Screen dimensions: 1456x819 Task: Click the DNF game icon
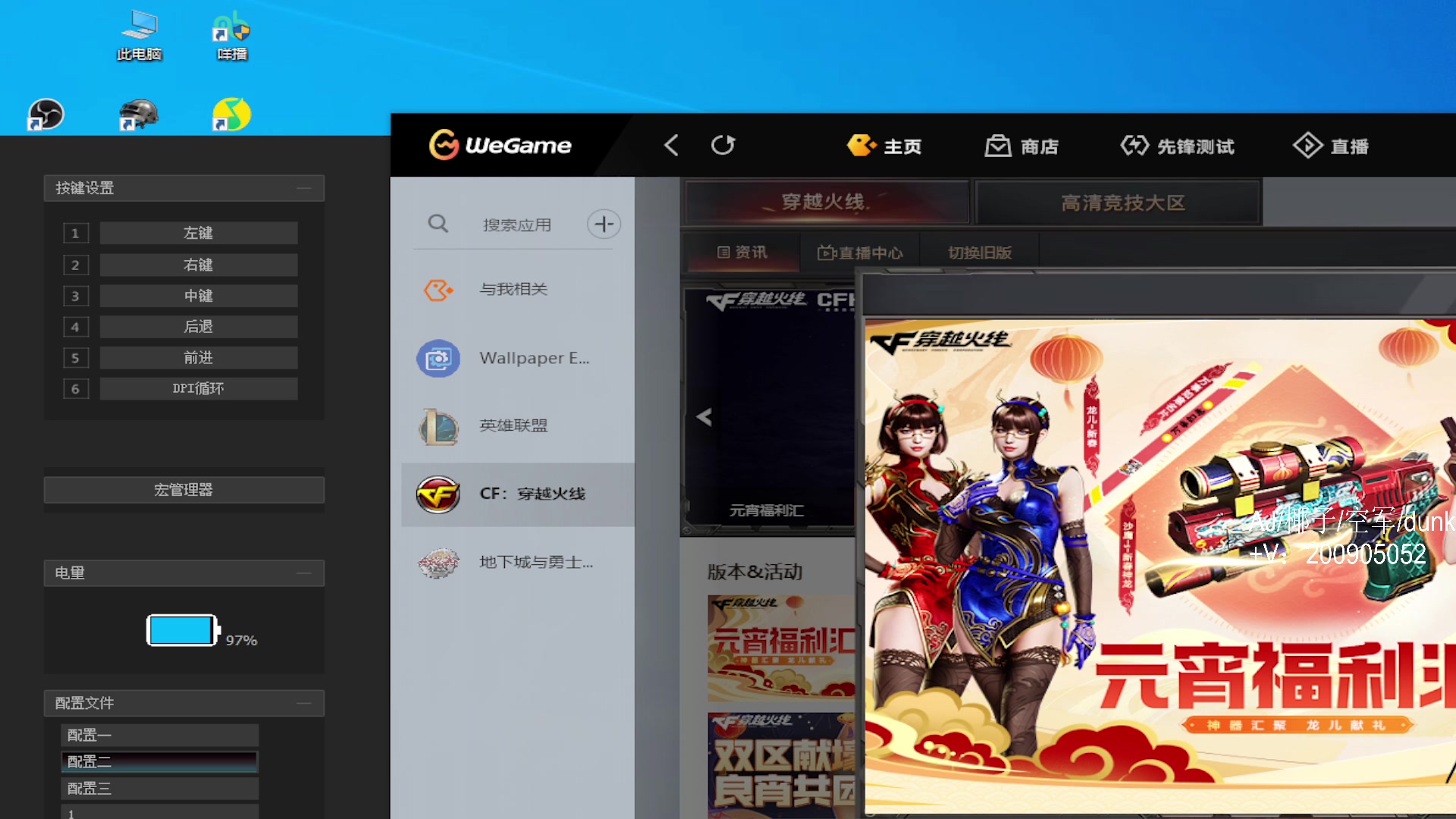pyautogui.click(x=438, y=563)
